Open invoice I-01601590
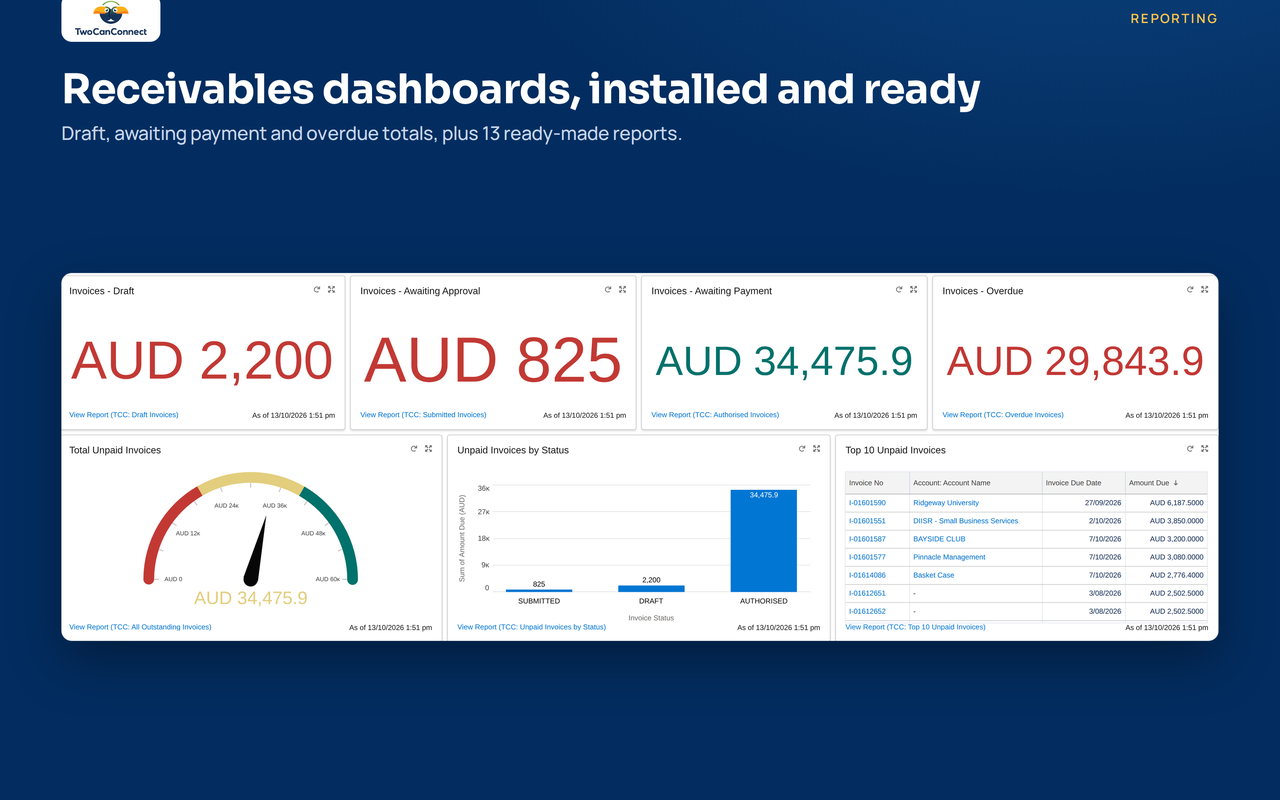The width and height of the screenshot is (1280, 800). [x=867, y=503]
